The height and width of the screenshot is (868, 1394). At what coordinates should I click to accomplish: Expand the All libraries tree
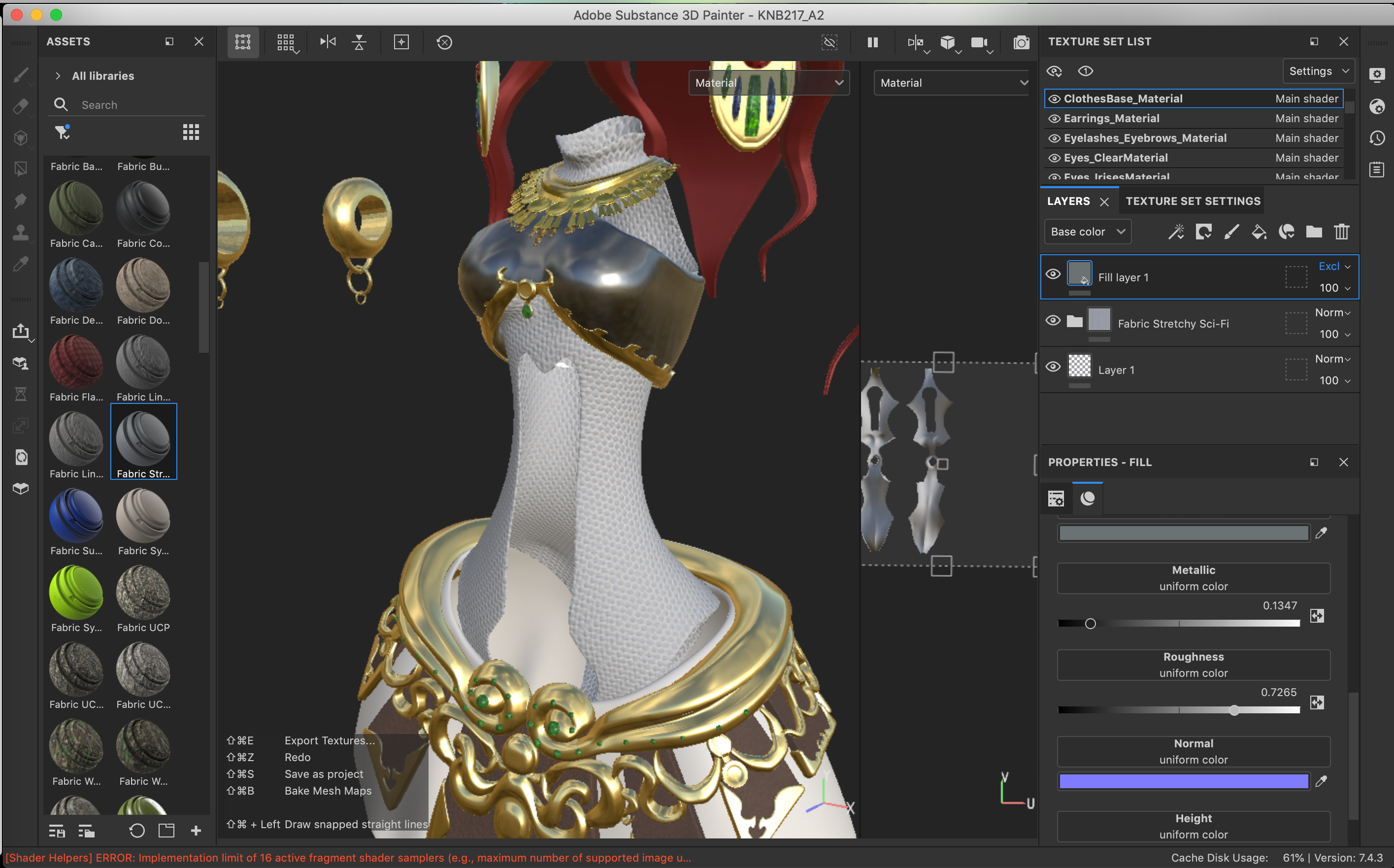point(58,76)
